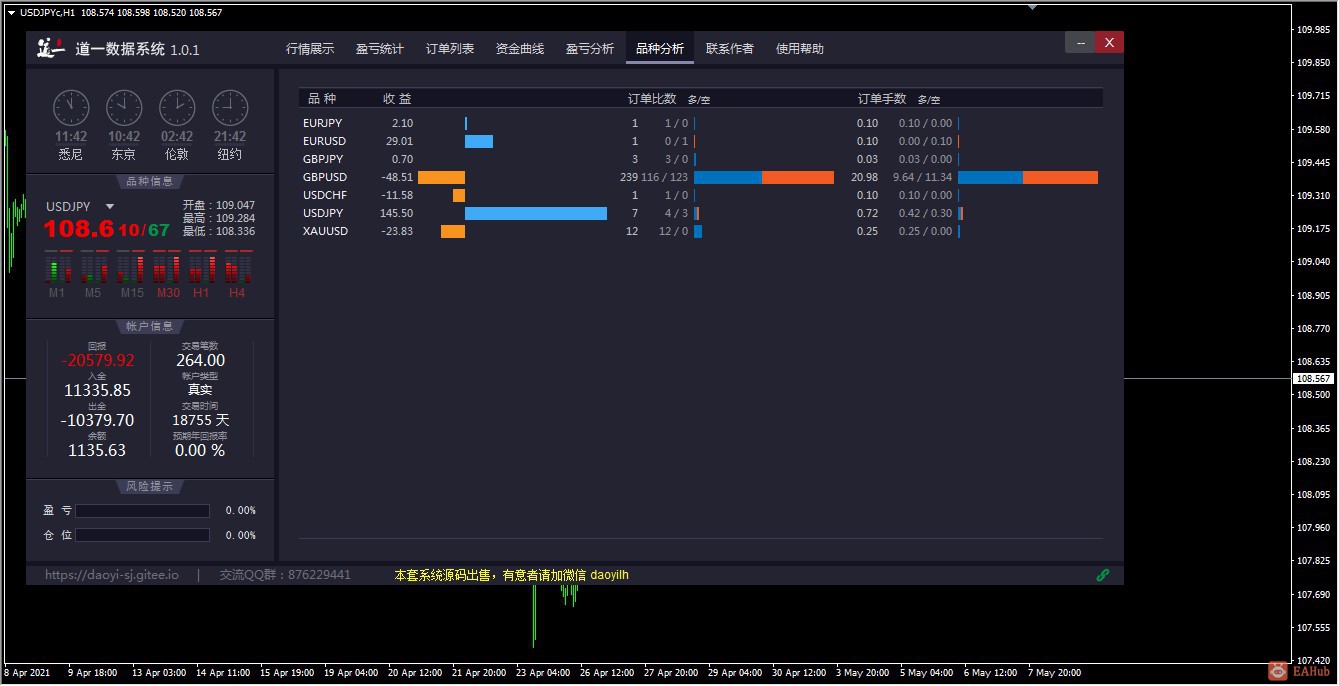Image resolution: width=1339 pixels, height=686 pixels.
Task: Click the M5 timeframe indicator bars
Action: [x=93, y=267]
